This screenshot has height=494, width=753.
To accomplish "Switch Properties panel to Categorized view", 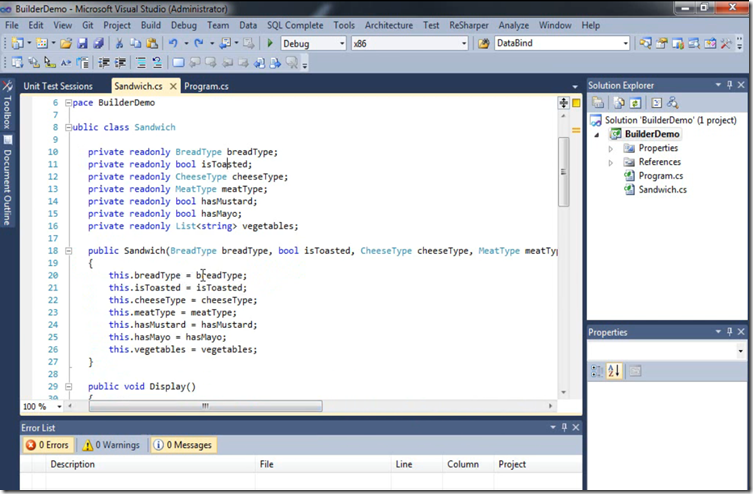I will (x=597, y=371).
